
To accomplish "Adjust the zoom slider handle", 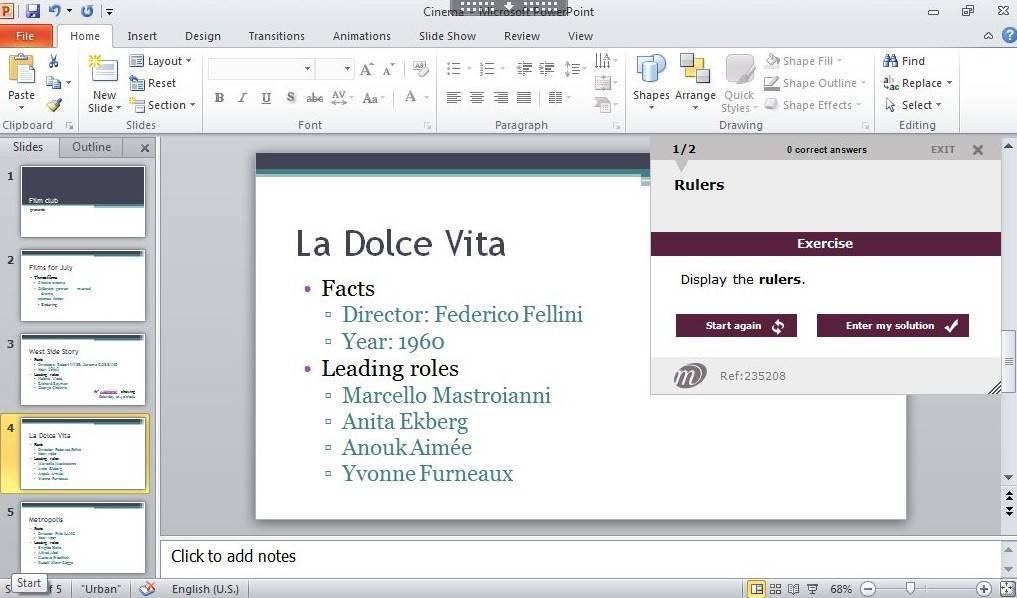I will pyautogui.click(x=910, y=589).
